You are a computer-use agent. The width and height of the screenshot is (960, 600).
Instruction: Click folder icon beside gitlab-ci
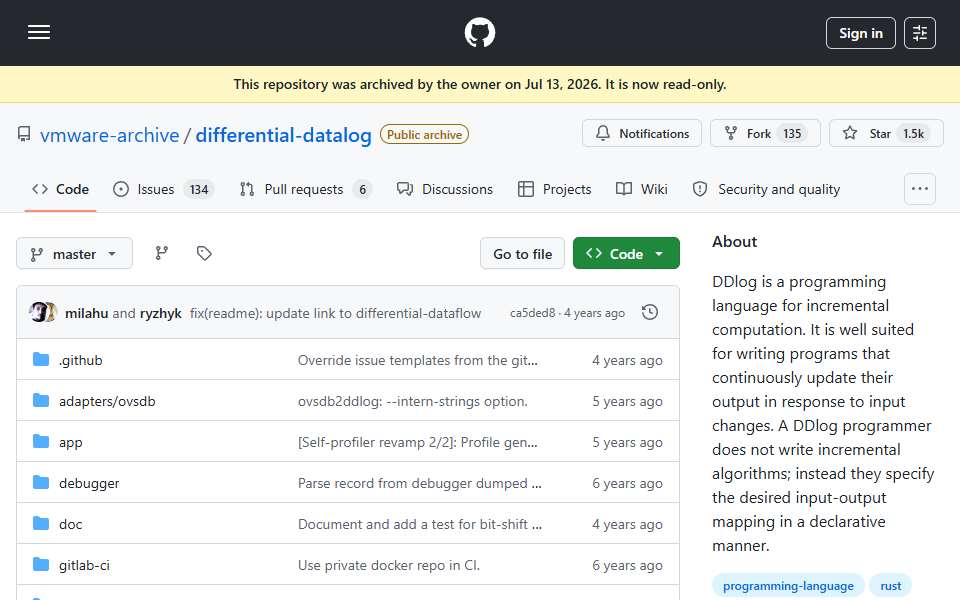41,564
